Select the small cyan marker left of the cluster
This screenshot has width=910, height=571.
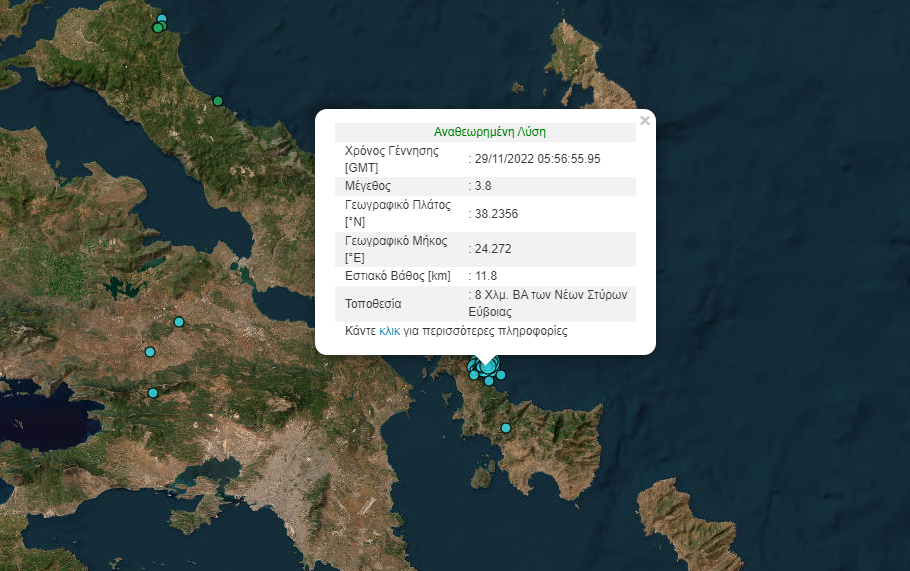tap(473, 375)
